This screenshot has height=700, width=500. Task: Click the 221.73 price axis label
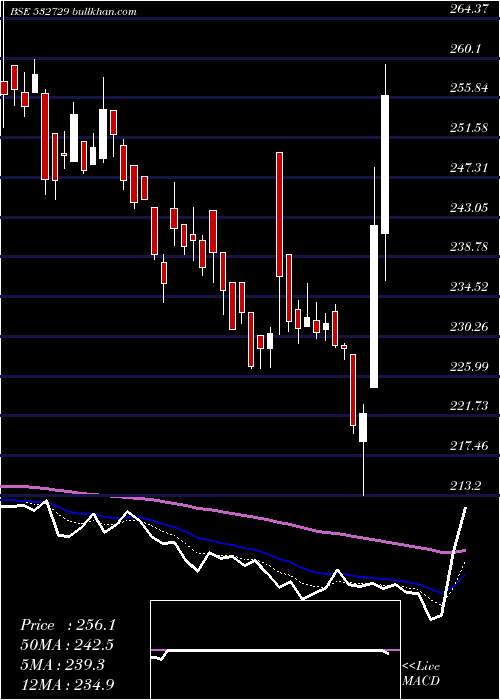[x=469, y=406]
